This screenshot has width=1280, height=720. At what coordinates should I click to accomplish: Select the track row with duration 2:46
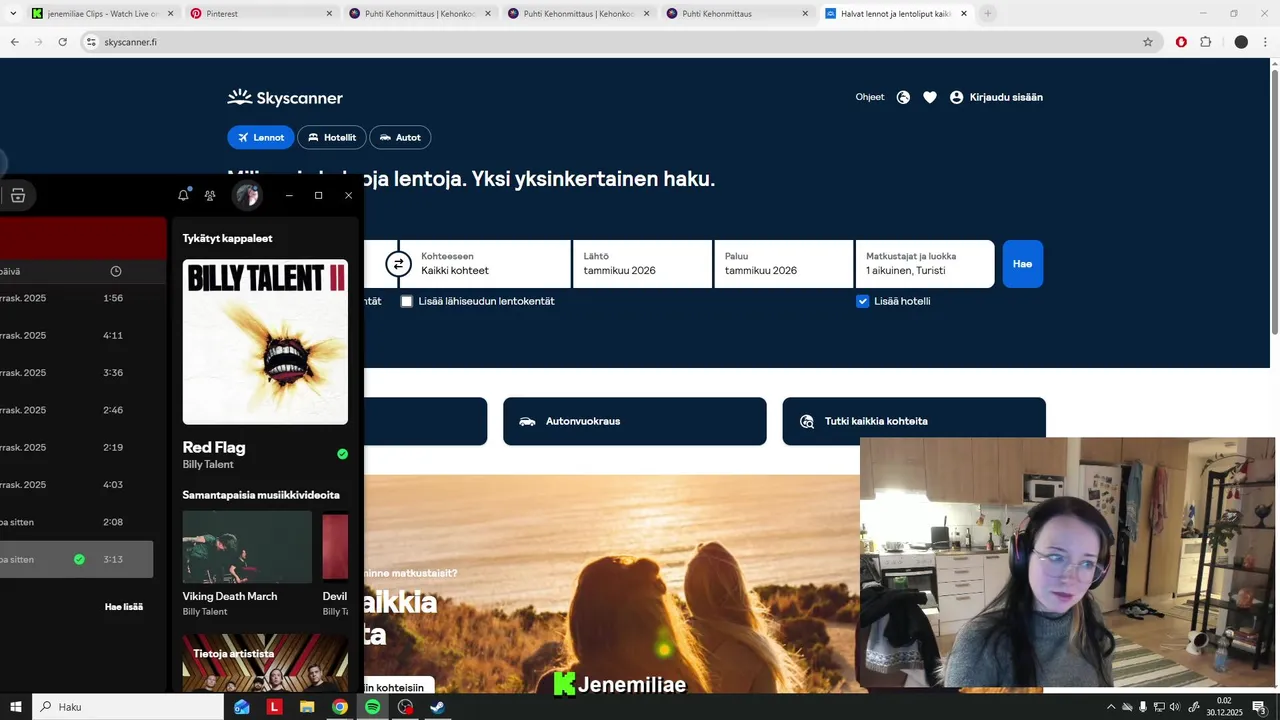pyautogui.click(x=77, y=410)
